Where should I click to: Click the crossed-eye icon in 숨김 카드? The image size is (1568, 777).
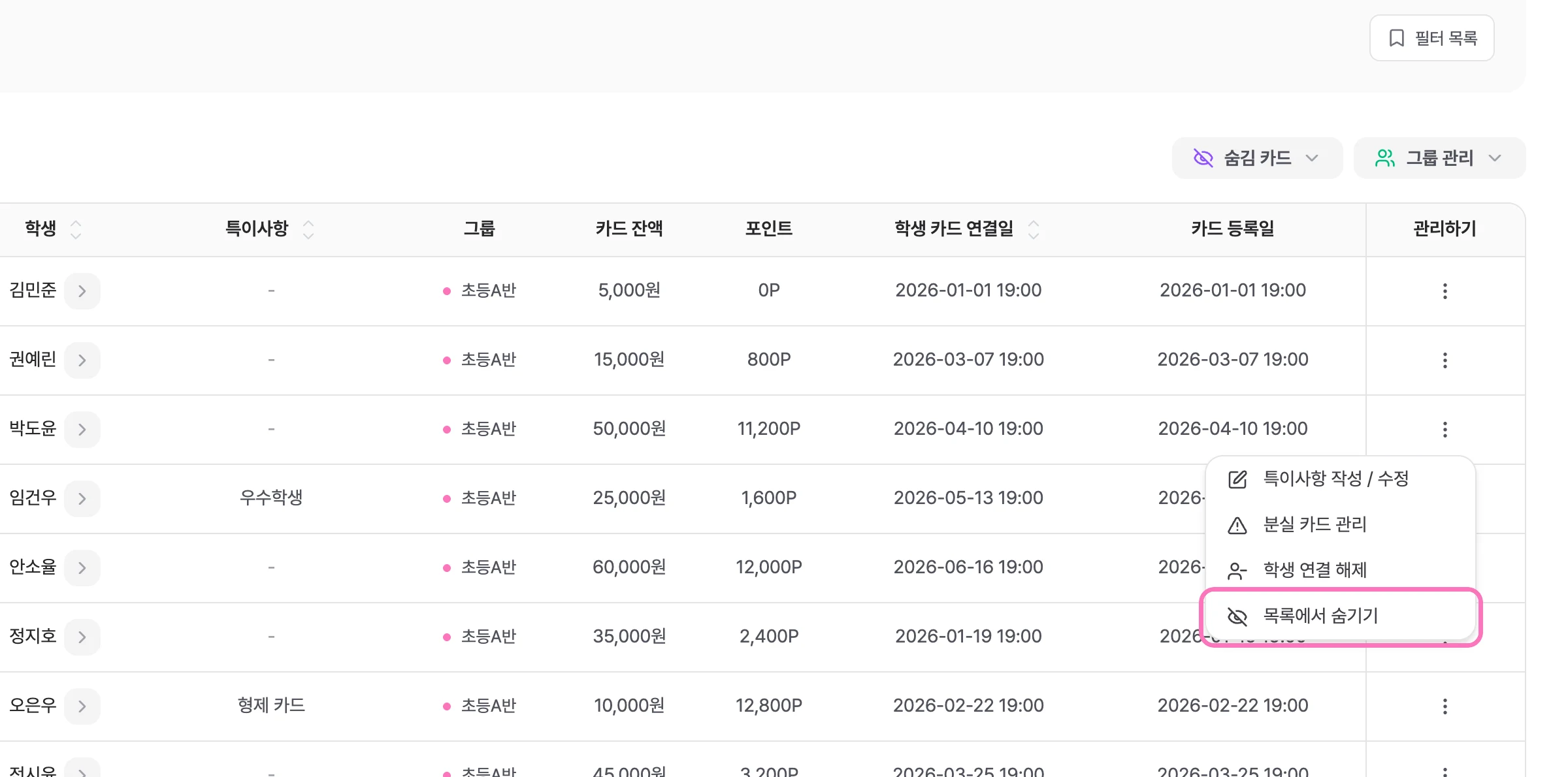point(1203,158)
